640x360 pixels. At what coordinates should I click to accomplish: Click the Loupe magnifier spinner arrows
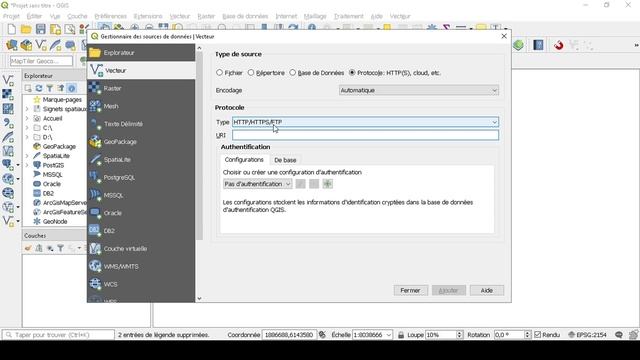coord(459,335)
